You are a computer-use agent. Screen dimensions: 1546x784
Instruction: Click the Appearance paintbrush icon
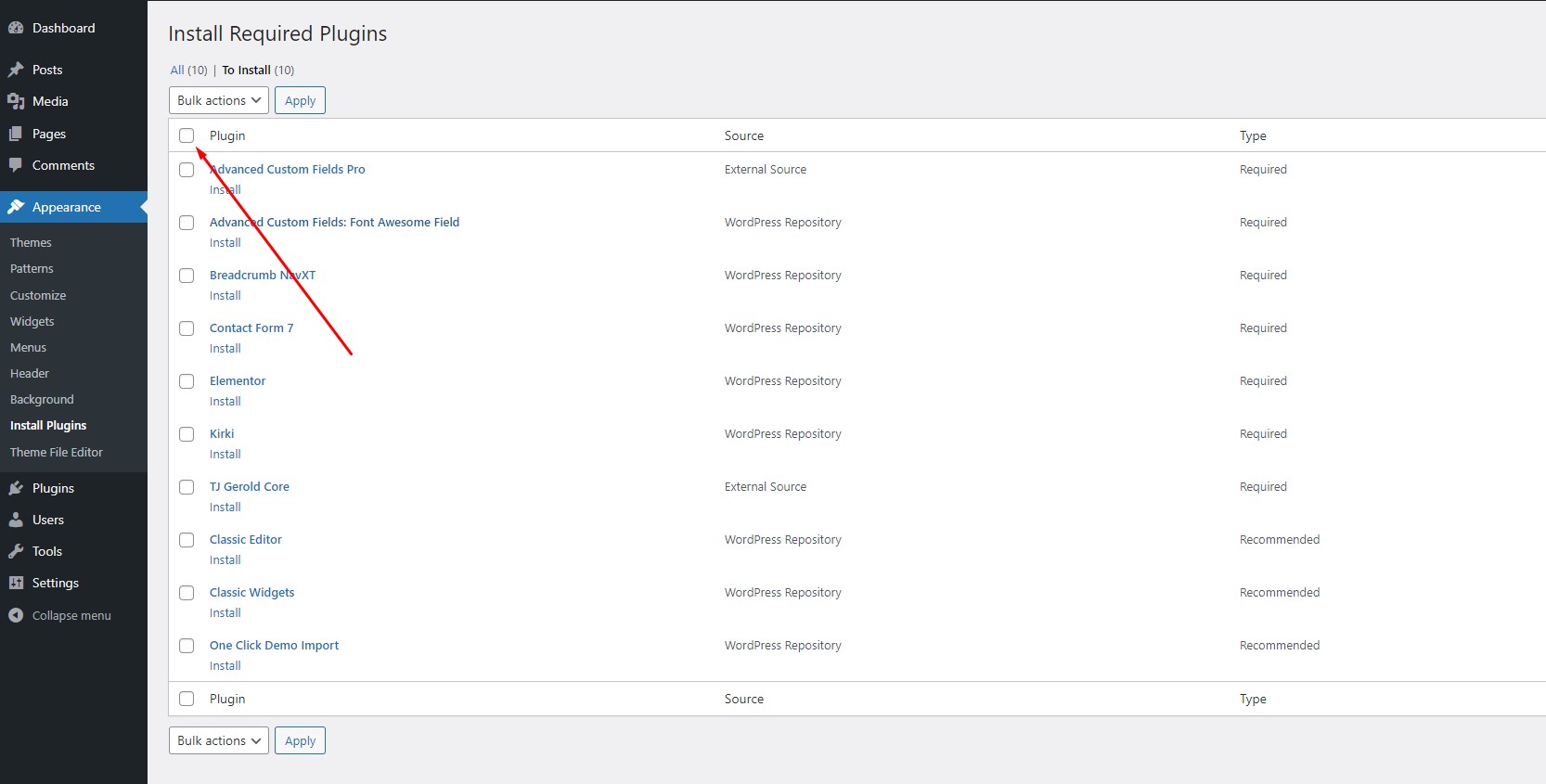[x=16, y=207]
